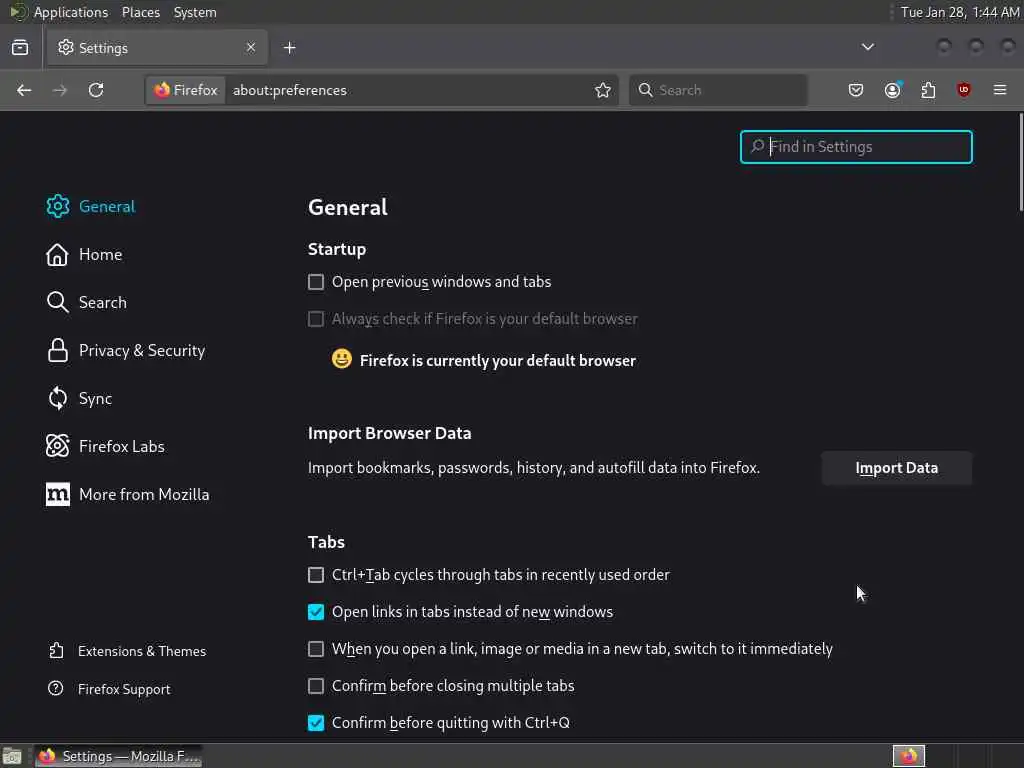The image size is (1024, 768).
Task: Open the Firefox account icon
Action: pyautogui.click(x=892, y=90)
